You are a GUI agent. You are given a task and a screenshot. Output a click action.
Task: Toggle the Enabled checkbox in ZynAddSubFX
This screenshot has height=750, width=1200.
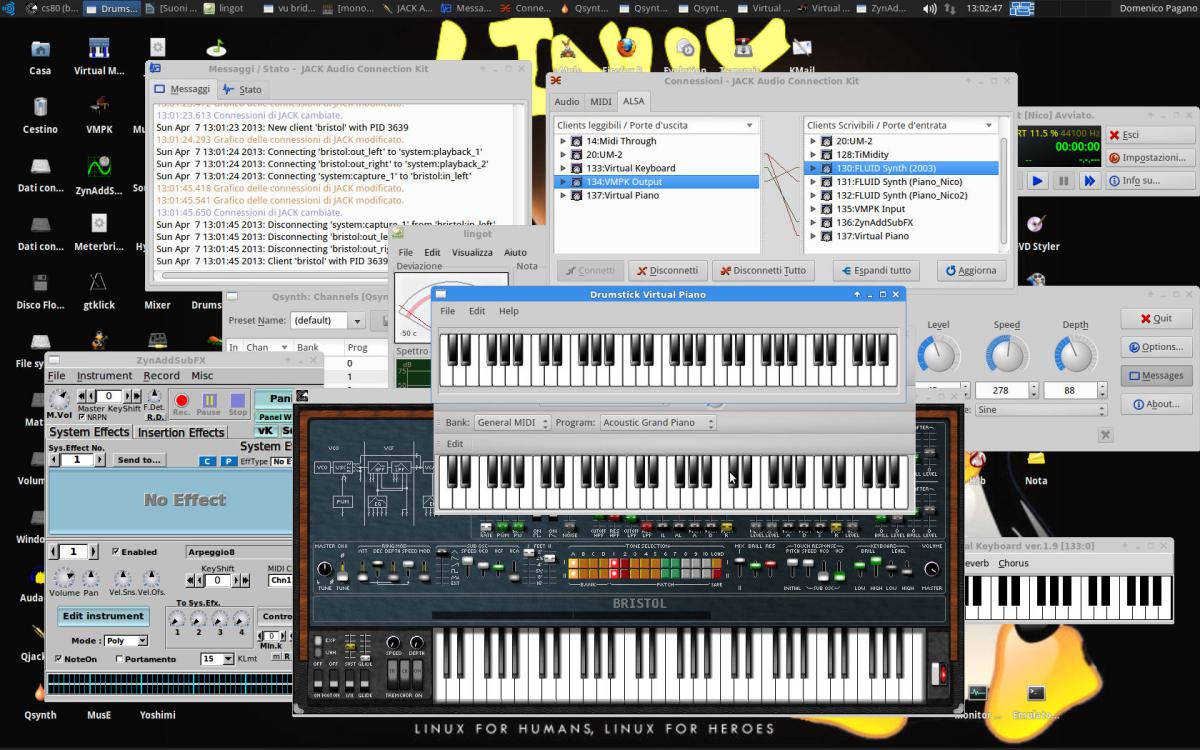(x=116, y=551)
